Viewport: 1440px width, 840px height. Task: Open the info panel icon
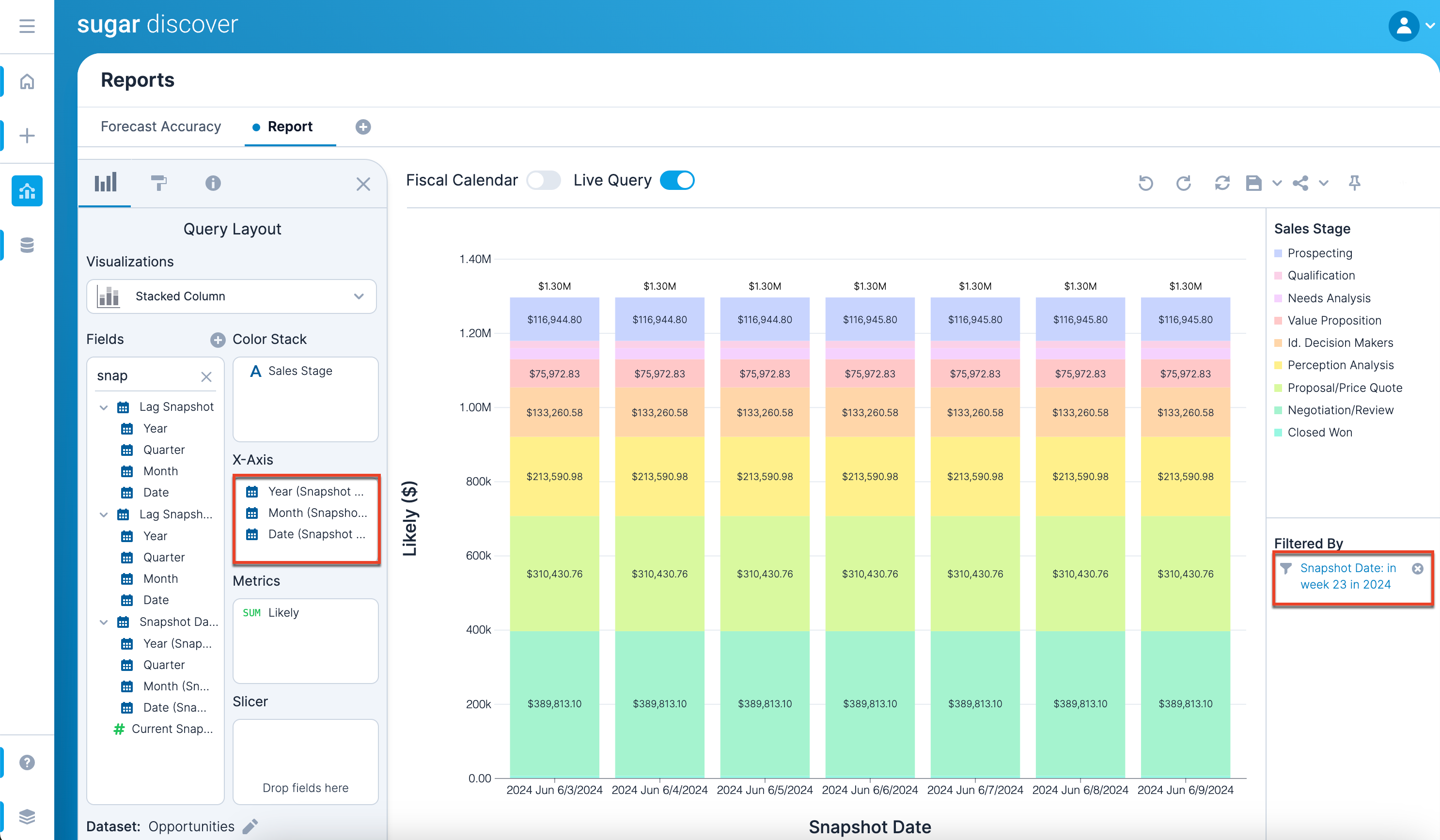[x=213, y=183]
